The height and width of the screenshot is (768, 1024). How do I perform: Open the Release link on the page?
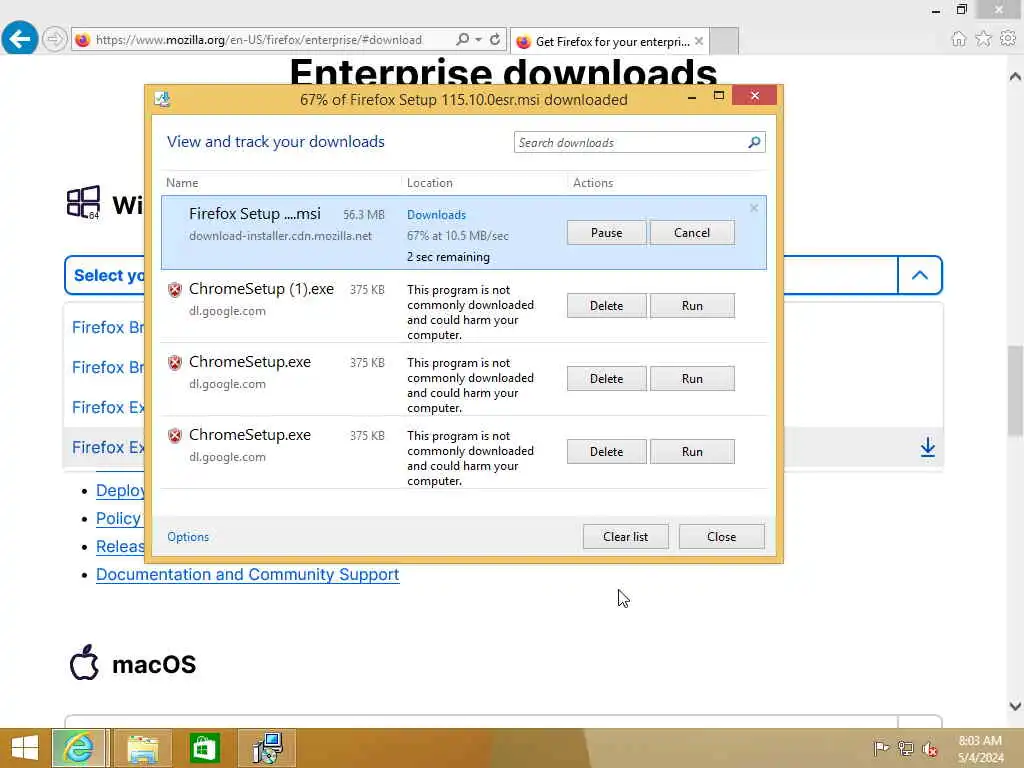tap(120, 547)
